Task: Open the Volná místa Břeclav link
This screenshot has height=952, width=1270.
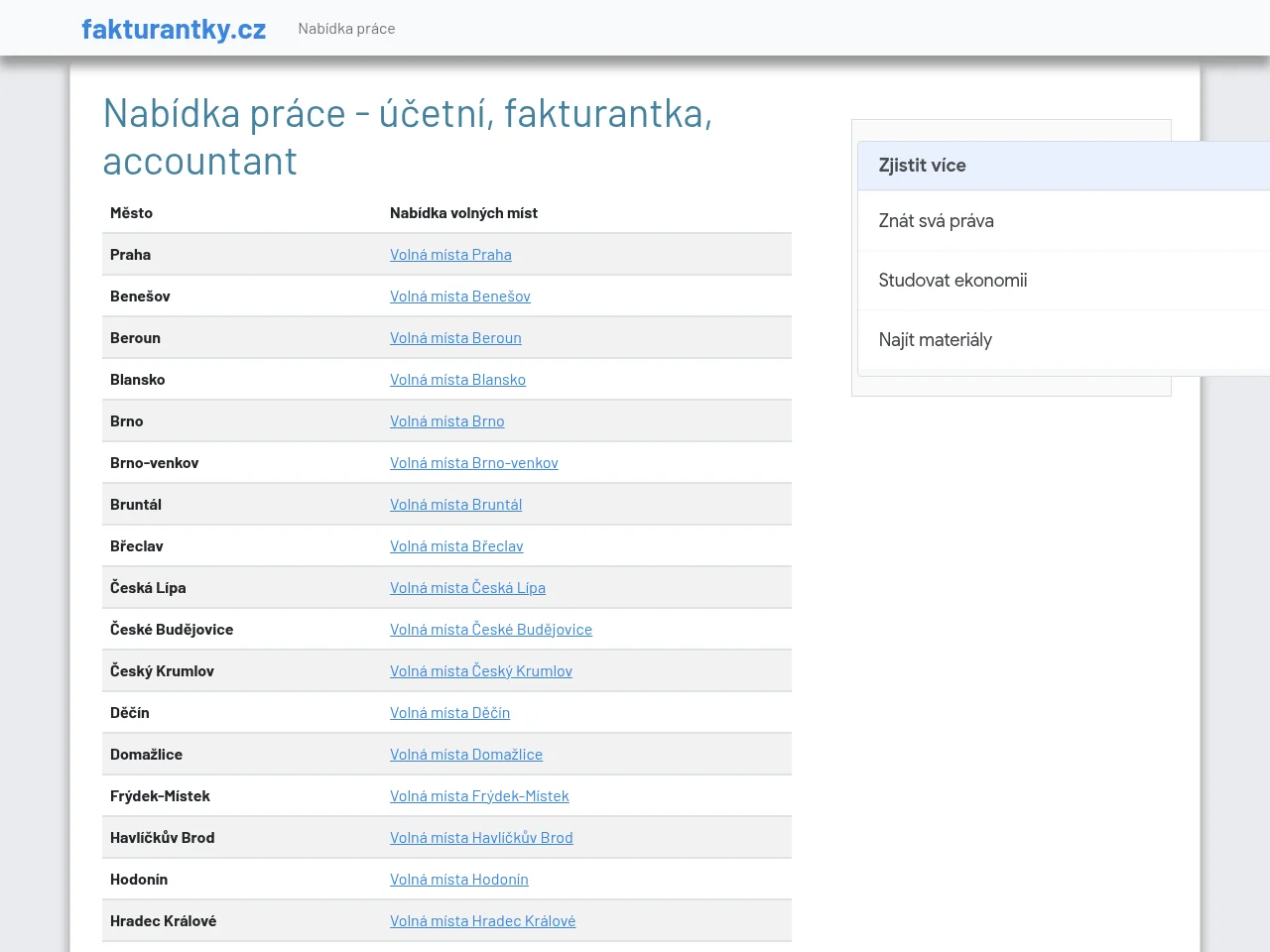Action: 456,546
